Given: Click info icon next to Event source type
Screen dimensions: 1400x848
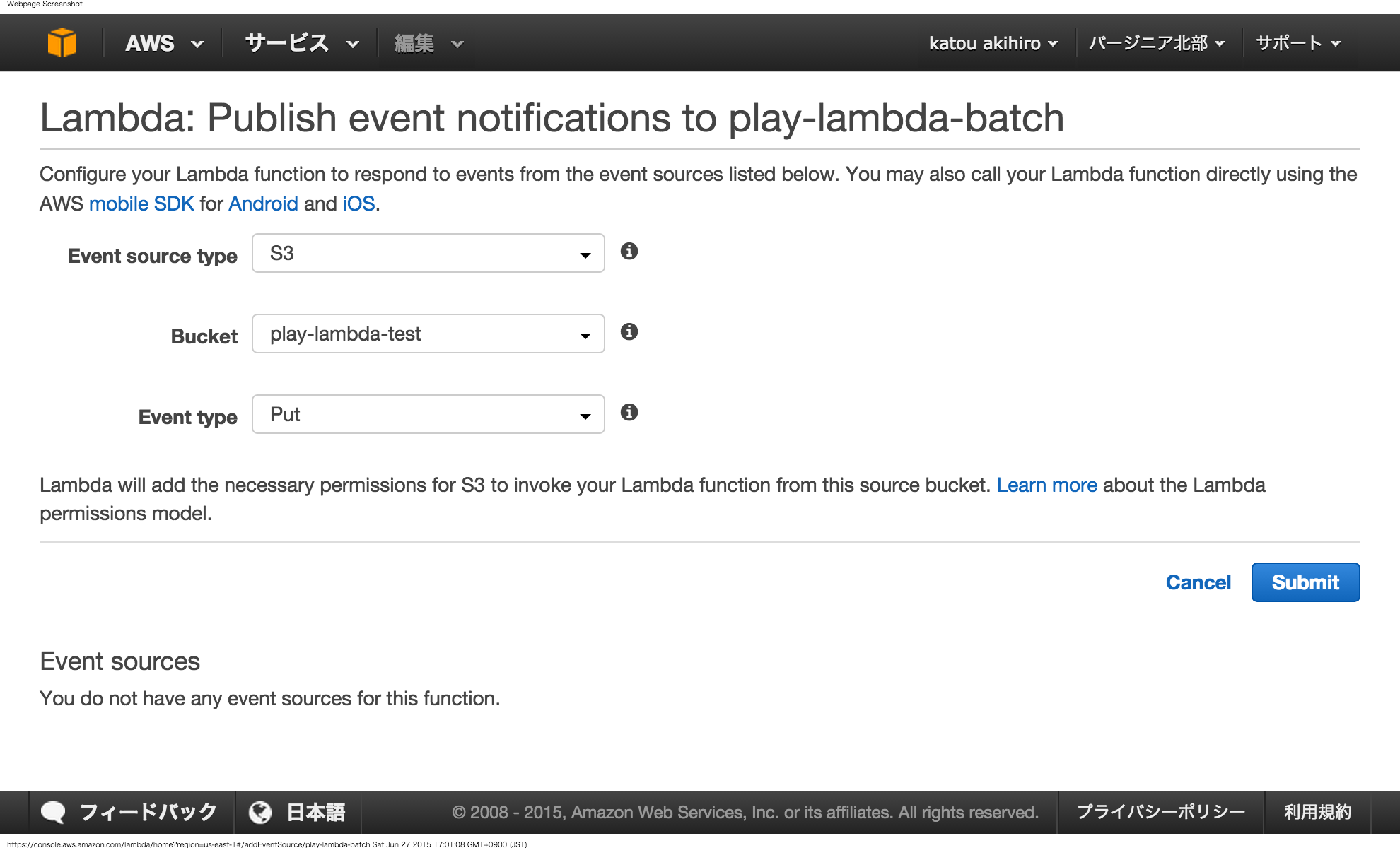Looking at the screenshot, I should 629,251.
